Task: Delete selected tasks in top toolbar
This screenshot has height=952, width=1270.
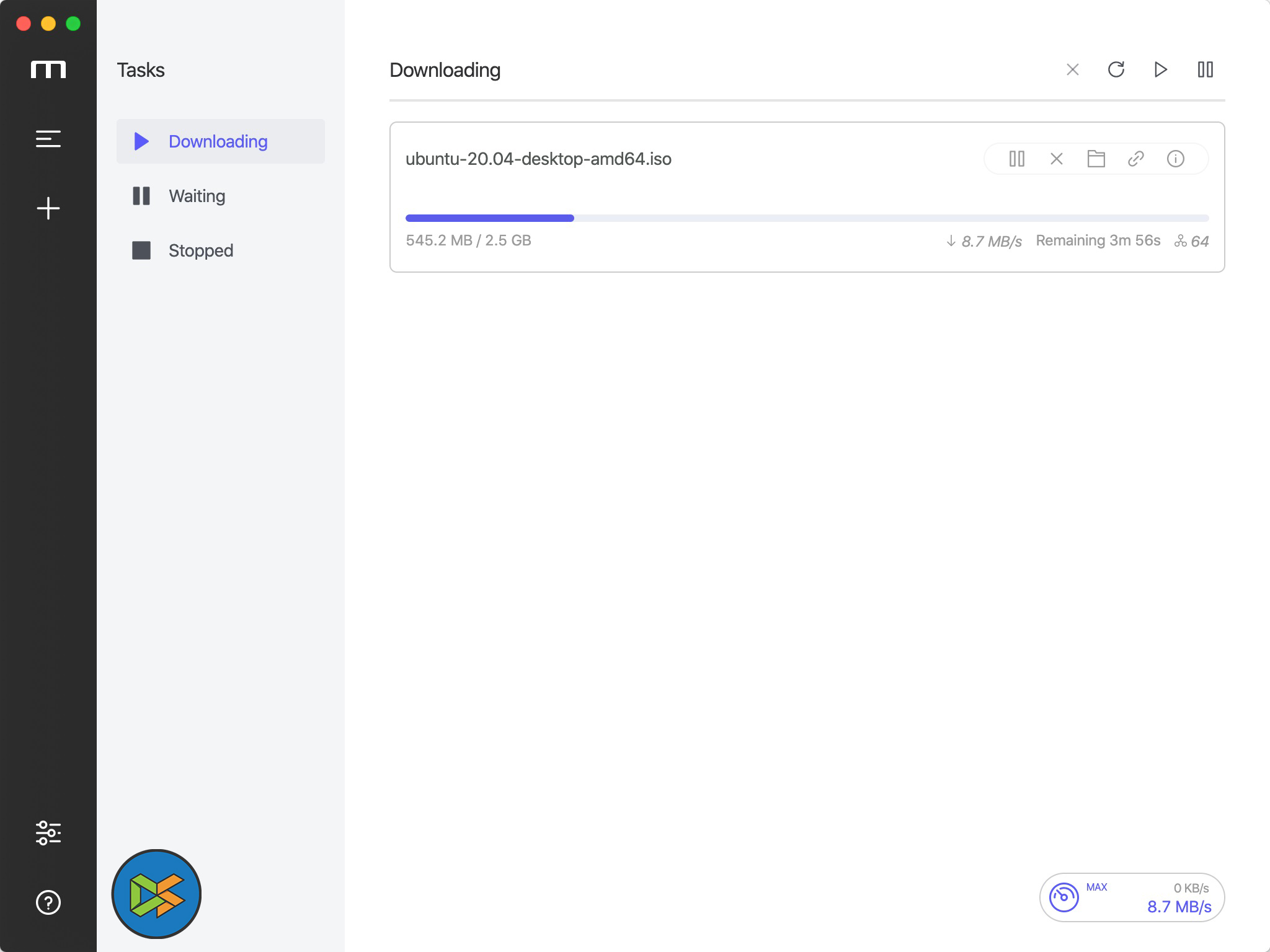Action: [x=1073, y=69]
